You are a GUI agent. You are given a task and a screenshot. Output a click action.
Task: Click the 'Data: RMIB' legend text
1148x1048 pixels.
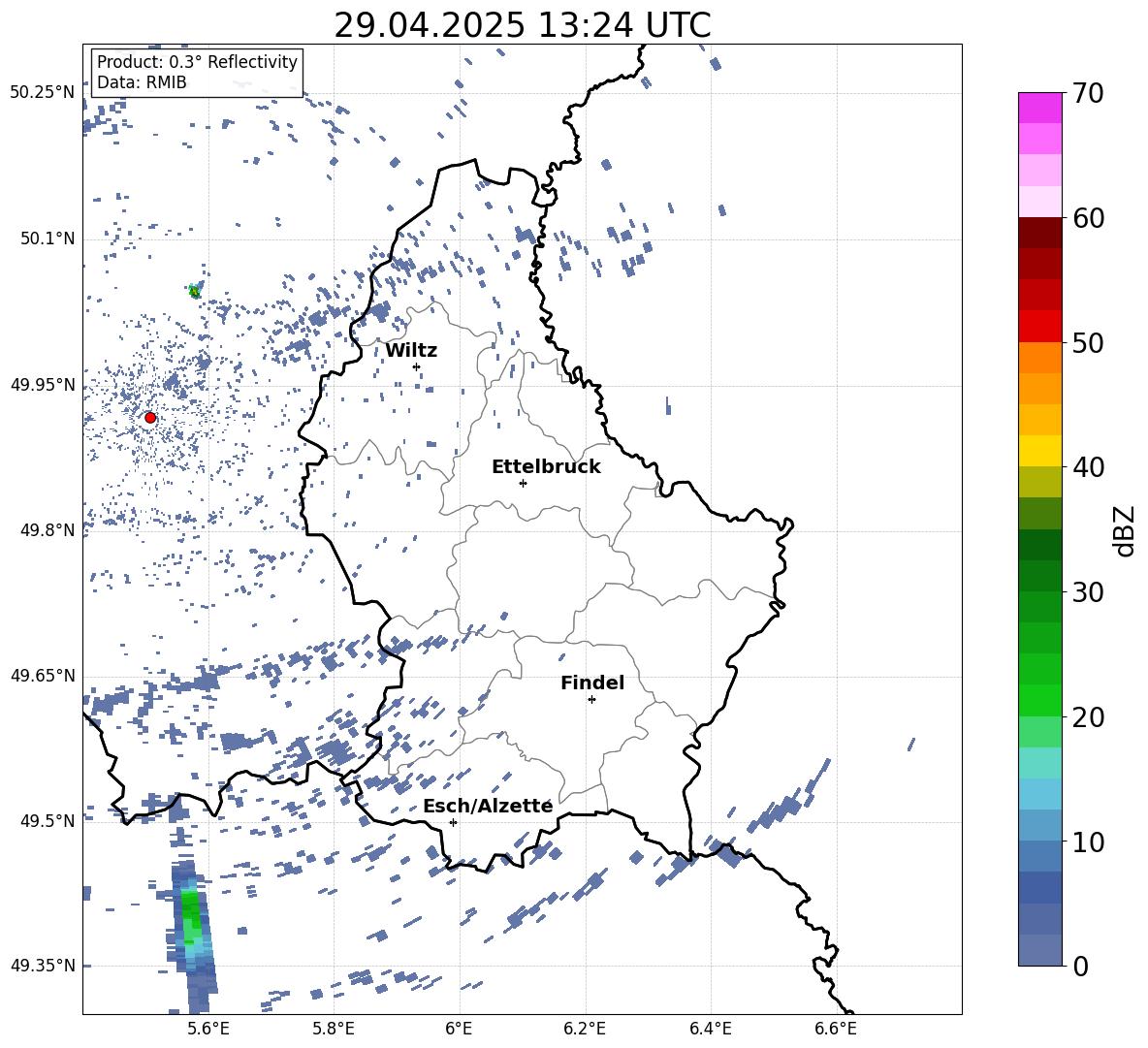142,82
